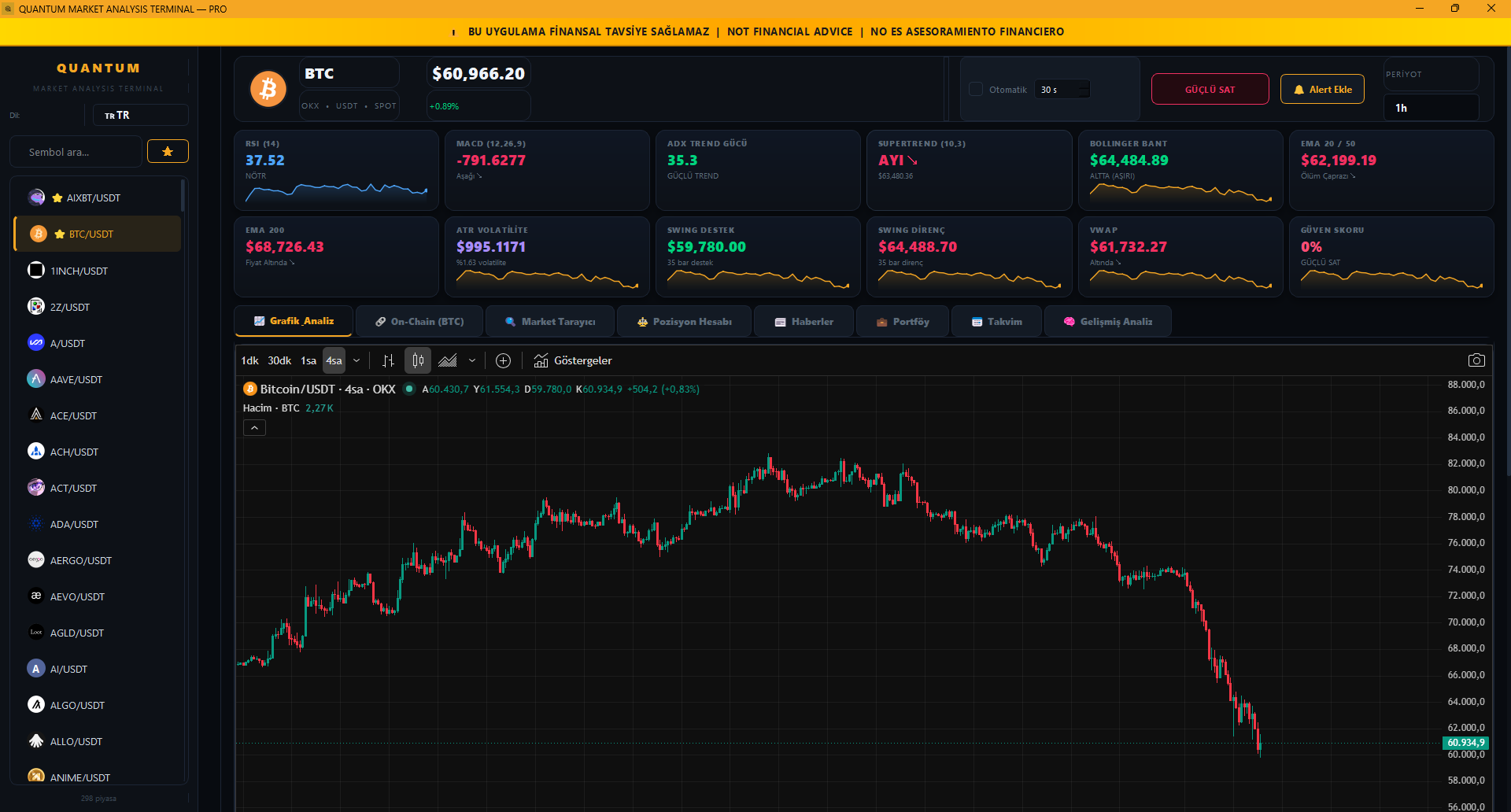
Task: Enable the Otomatik auto-refresh checkbox
Action: 976,89
